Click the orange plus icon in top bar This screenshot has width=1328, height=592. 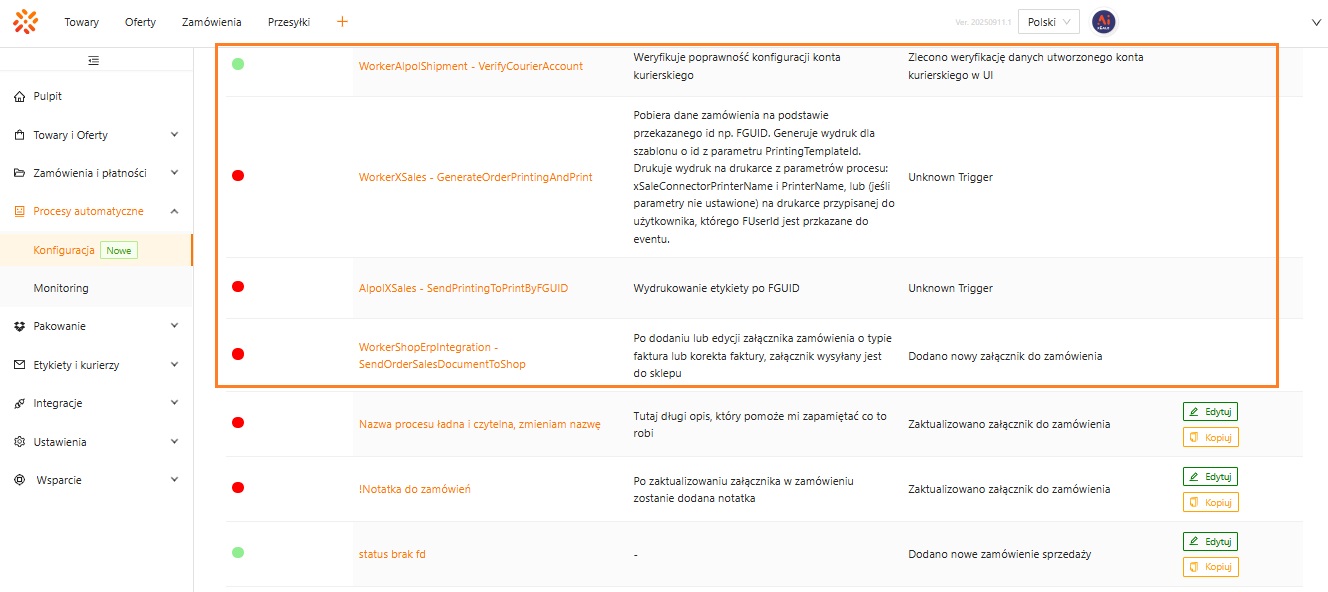point(342,21)
